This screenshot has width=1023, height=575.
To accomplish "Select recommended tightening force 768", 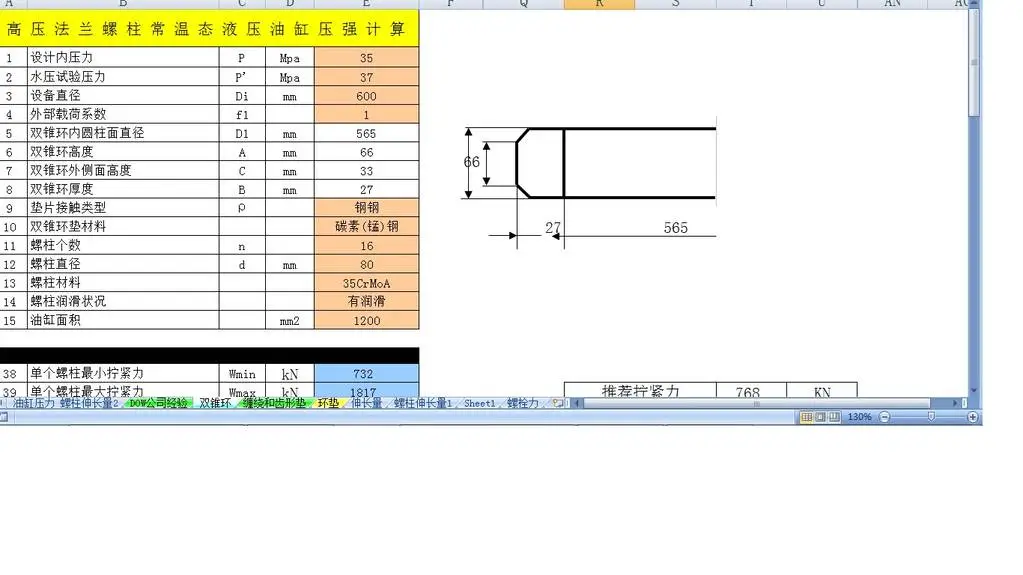I will [x=751, y=391].
